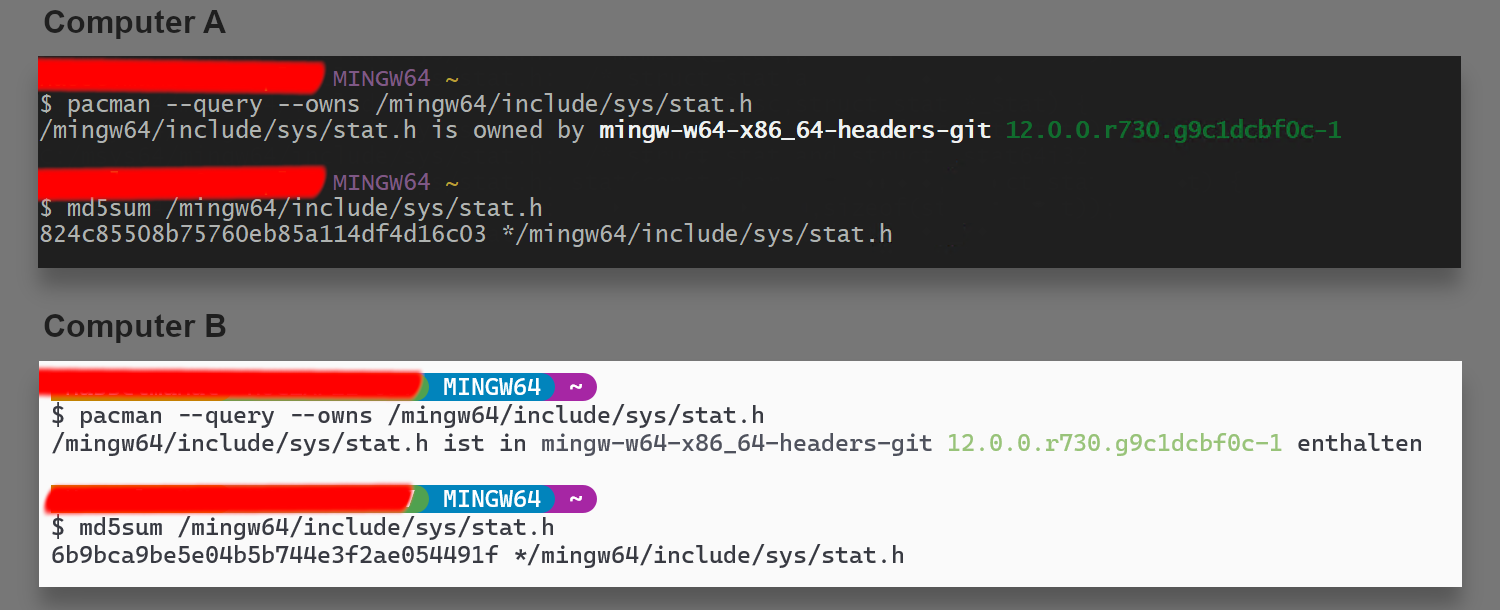Click pacman query command line in Computer B
This screenshot has height=610, width=1500.
(x=407, y=415)
